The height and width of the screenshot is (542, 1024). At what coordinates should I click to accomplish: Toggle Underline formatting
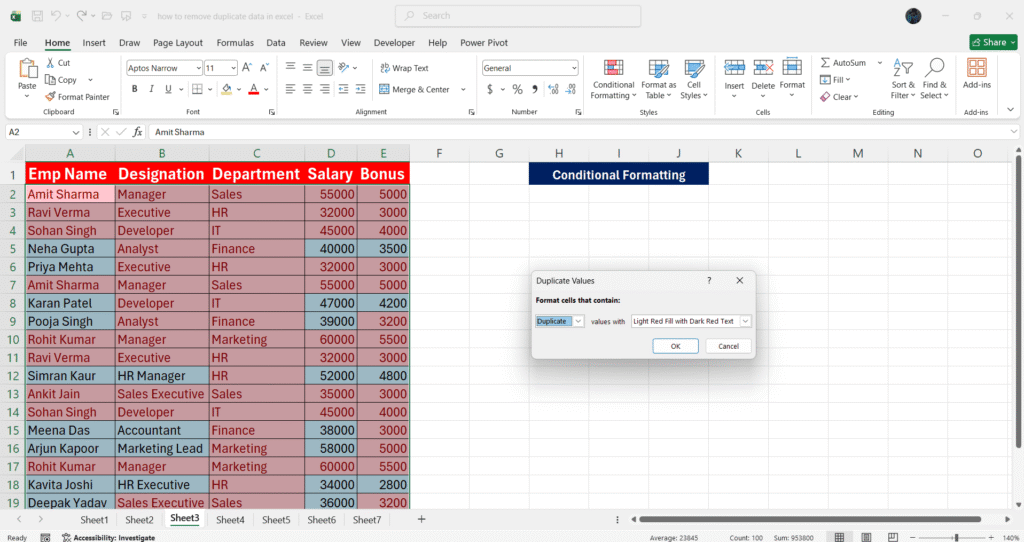pos(168,89)
